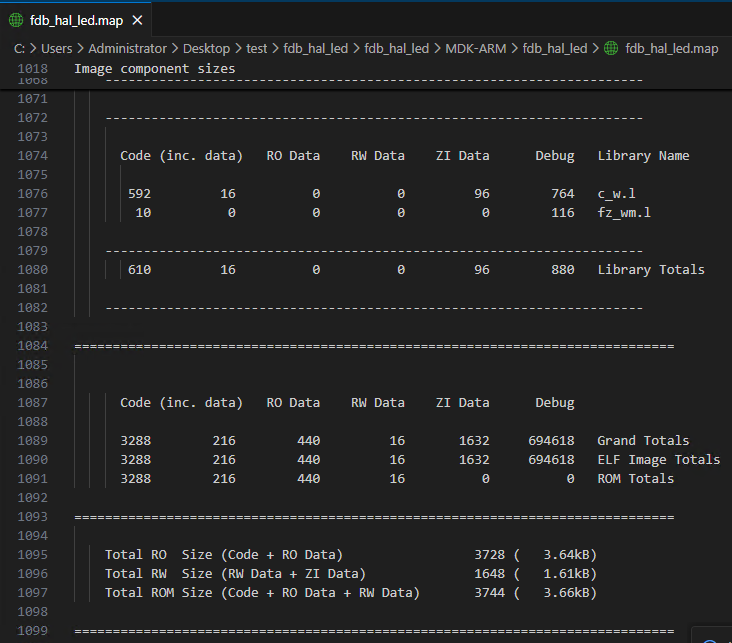Click the globe icon in breadcrumb path
Screen dimensions: 732x643
pos(611,48)
